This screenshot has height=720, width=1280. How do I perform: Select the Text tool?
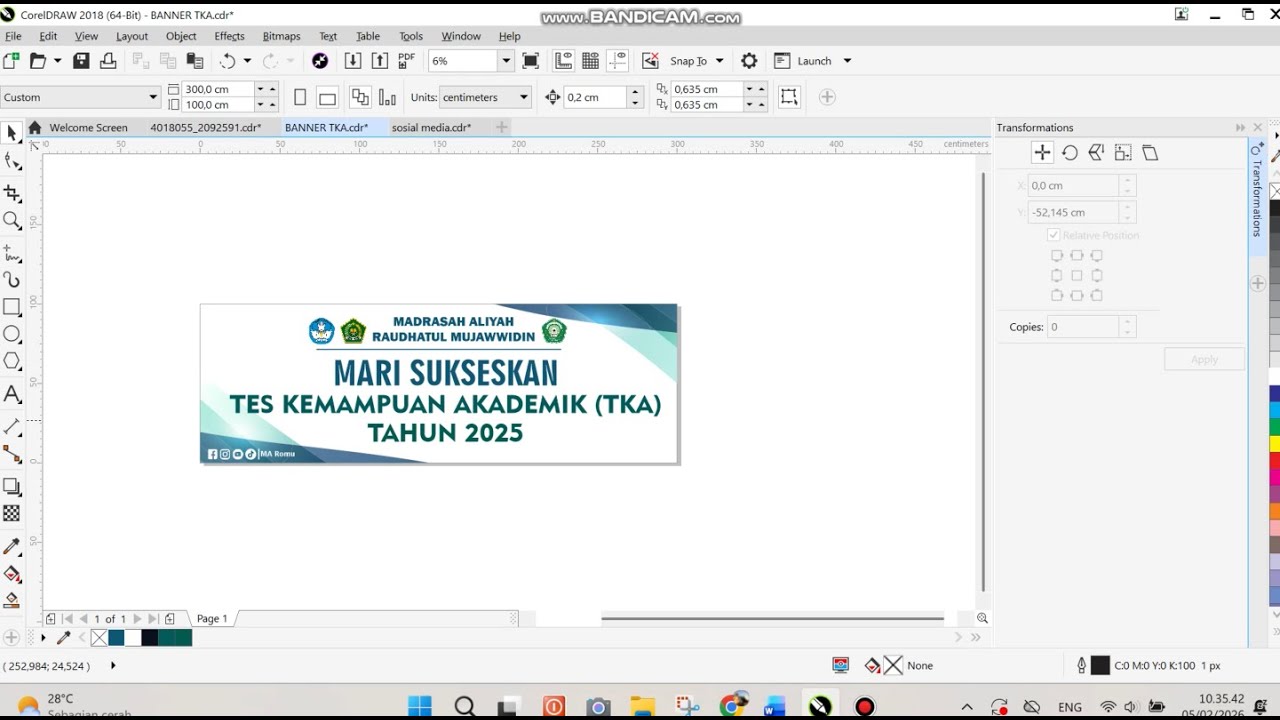(12, 395)
